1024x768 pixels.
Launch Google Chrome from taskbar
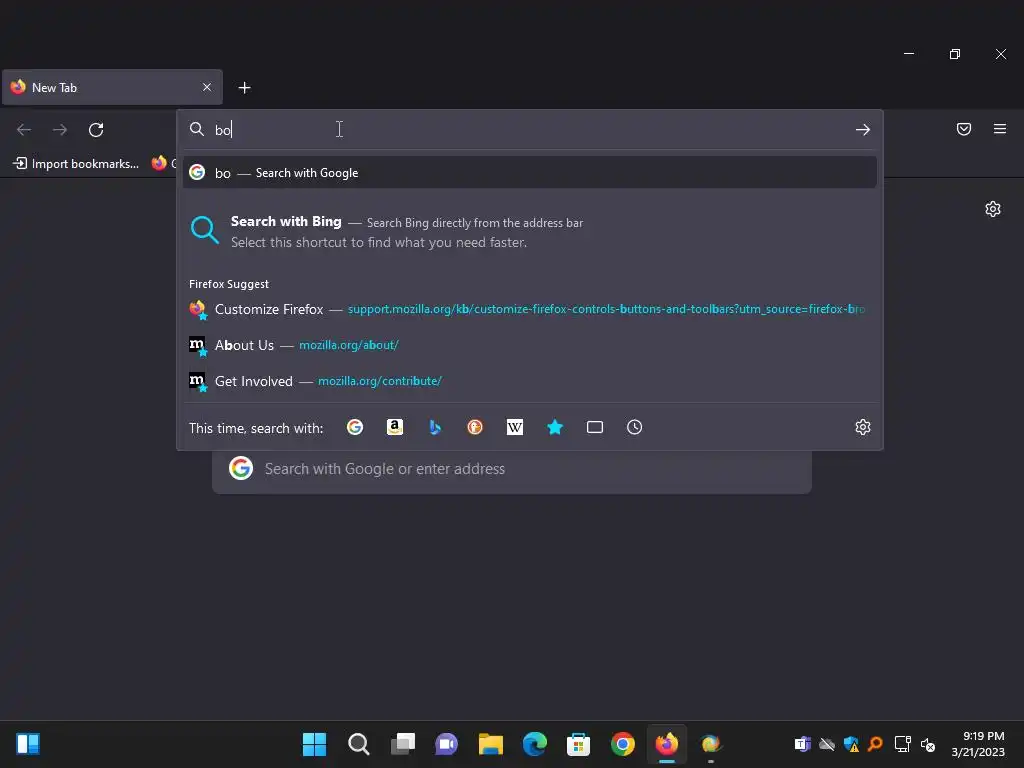pos(623,744)
